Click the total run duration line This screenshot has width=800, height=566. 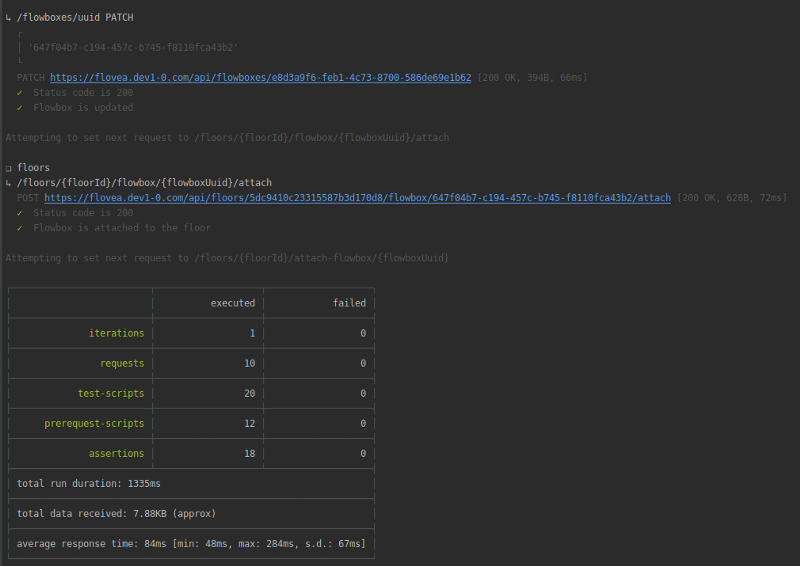tap(89, 484)
